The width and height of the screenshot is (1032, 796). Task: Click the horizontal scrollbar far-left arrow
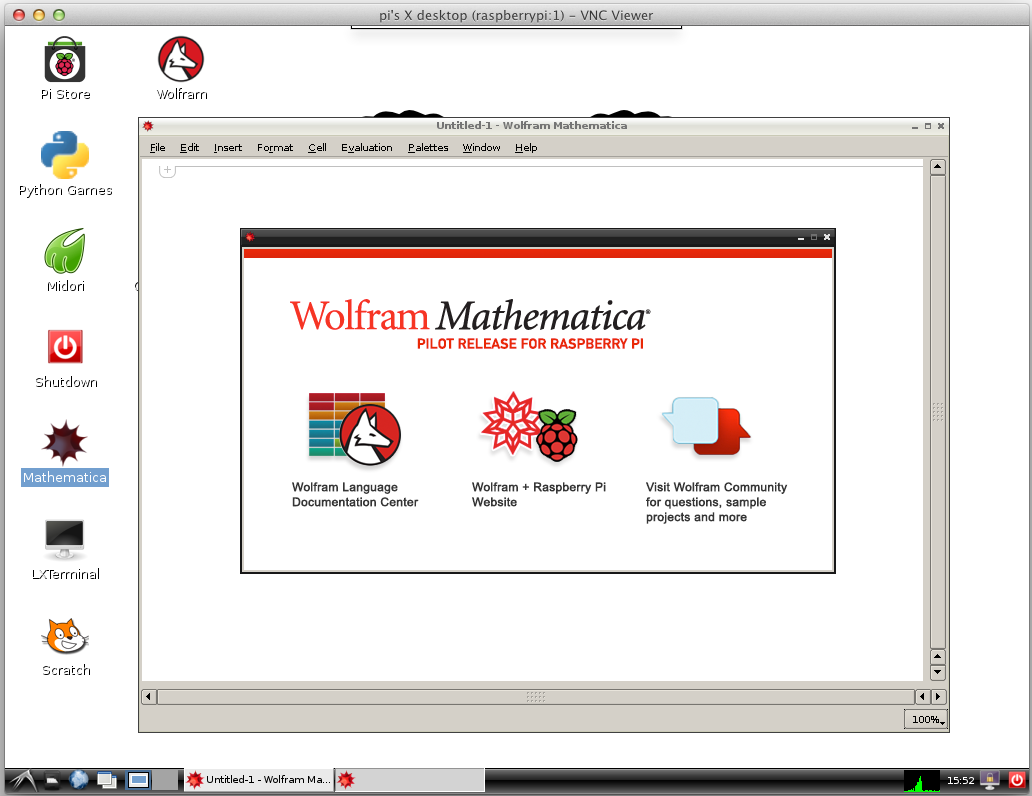(x=149, y=697)
